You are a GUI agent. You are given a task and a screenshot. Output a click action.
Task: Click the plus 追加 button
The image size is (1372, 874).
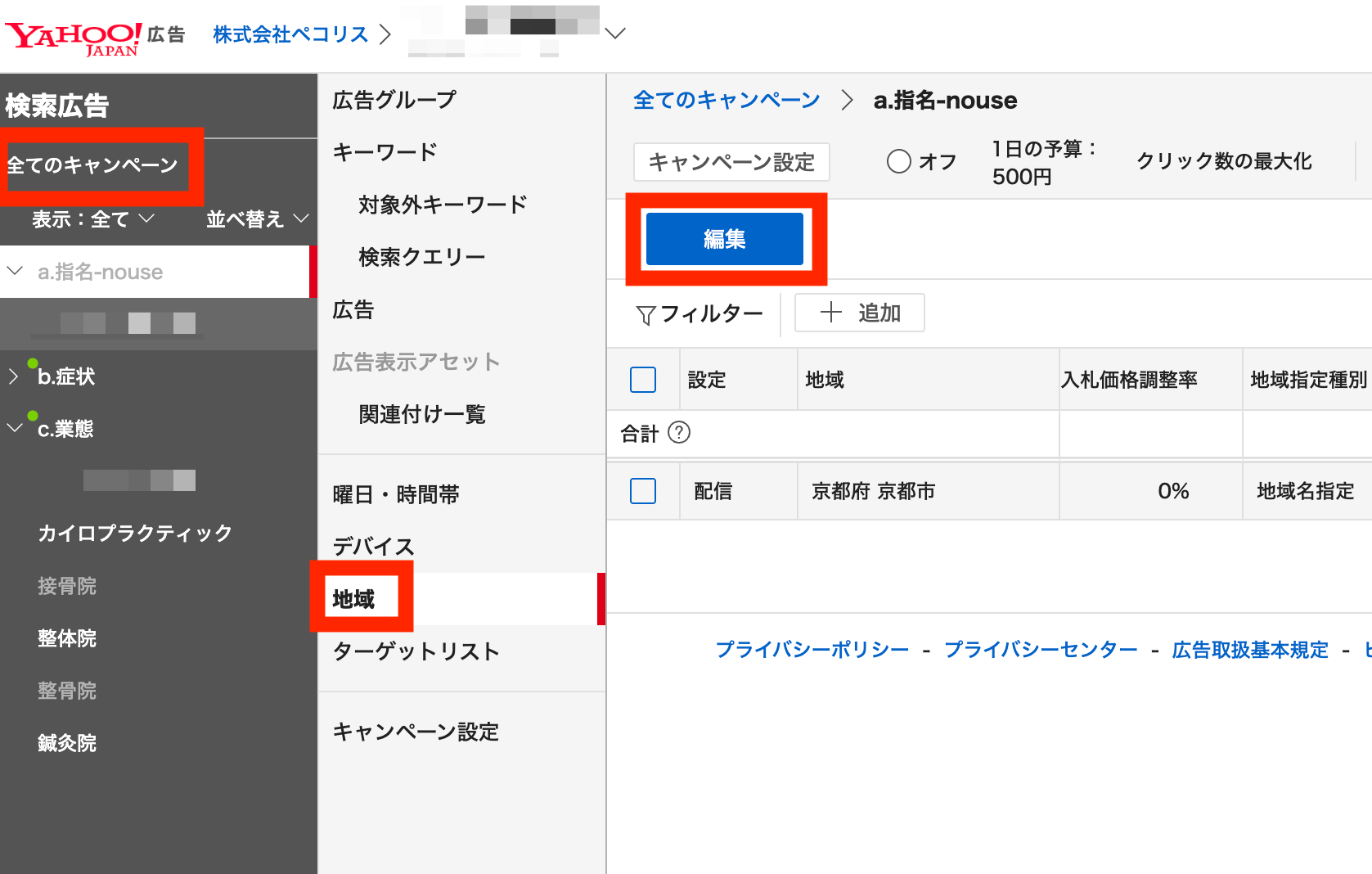tap(859, 313)
